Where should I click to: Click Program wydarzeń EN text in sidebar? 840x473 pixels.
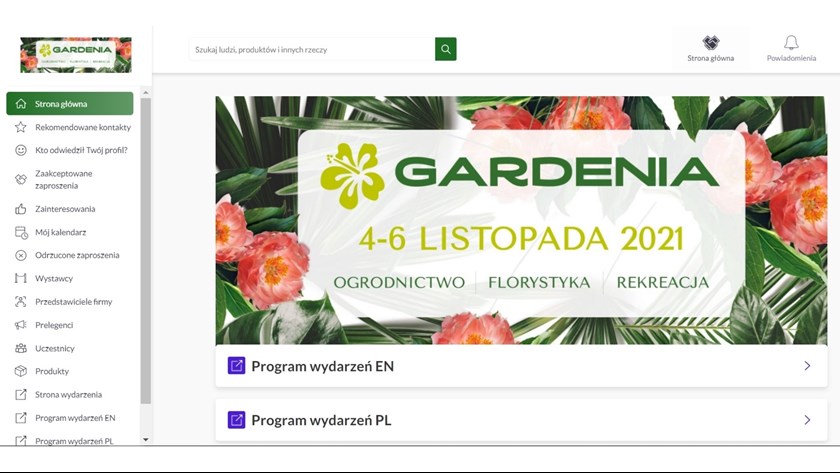tap(75, 418)
